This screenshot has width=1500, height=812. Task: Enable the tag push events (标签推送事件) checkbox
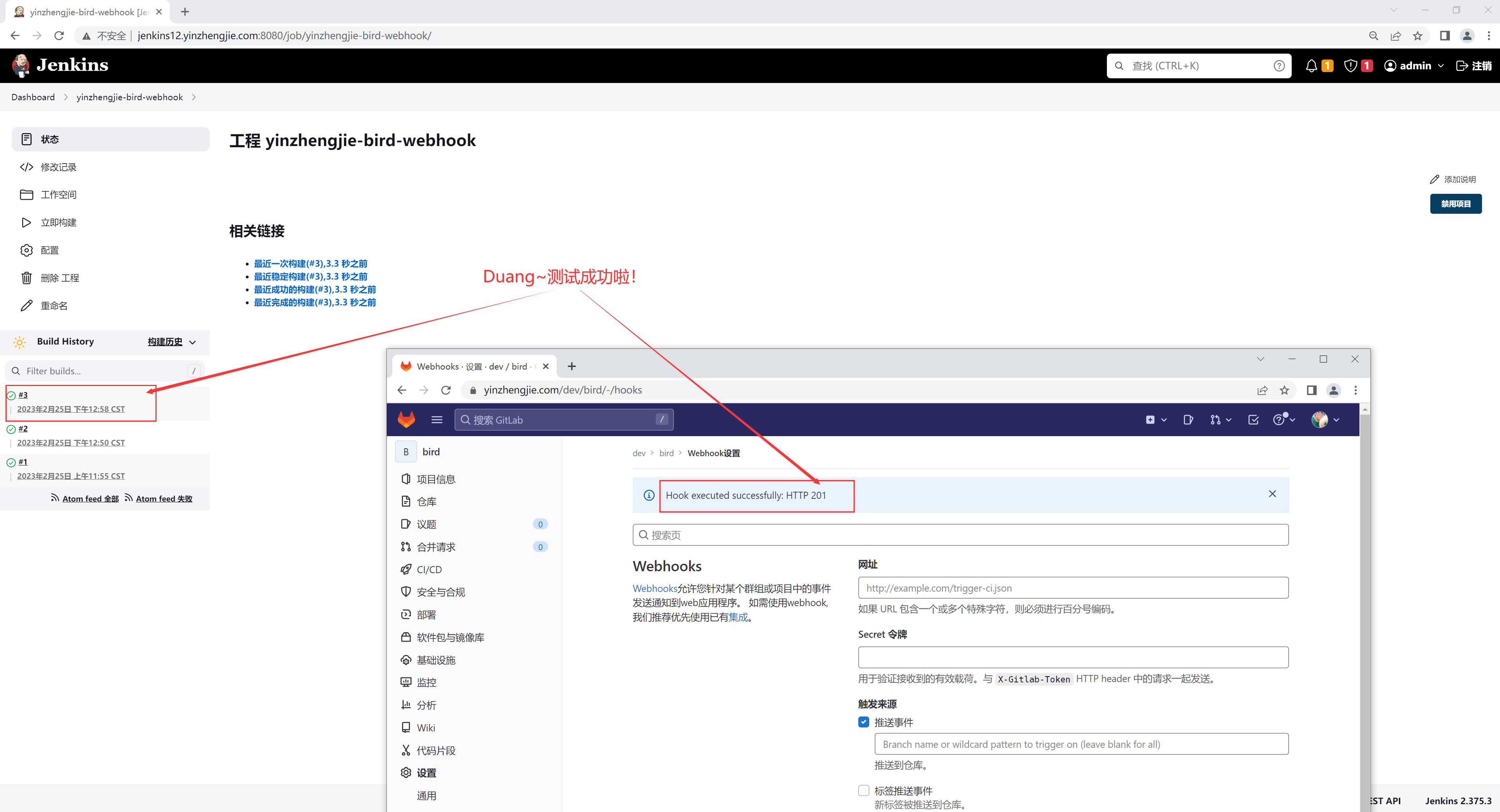(x=864, y=790)
